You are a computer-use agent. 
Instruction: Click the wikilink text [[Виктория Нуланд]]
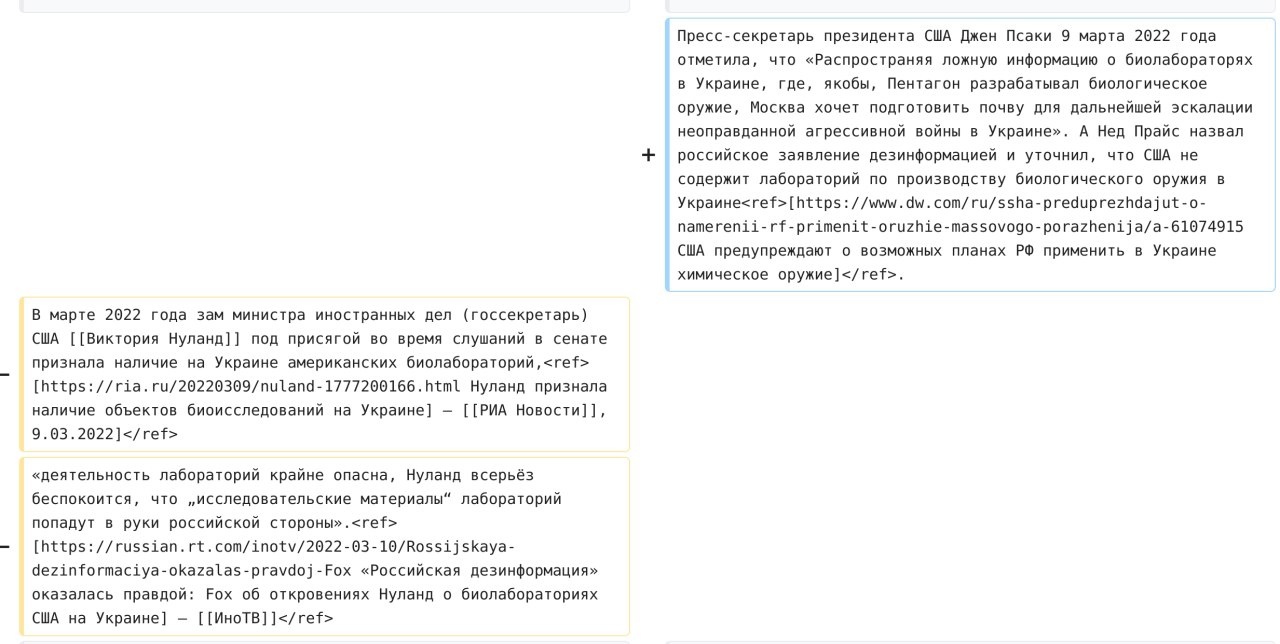(x=153, y=339)
